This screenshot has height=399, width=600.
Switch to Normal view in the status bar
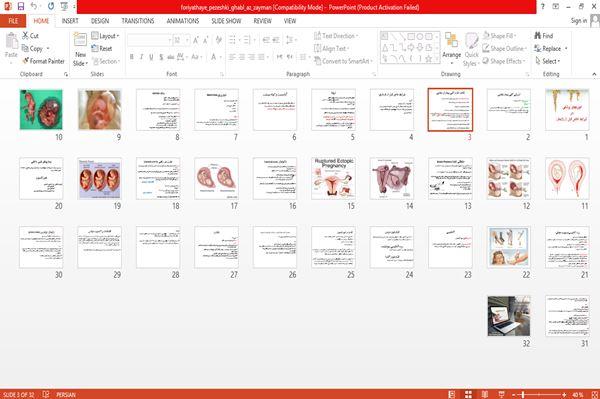pyautogui.click(x=452, y=394)
